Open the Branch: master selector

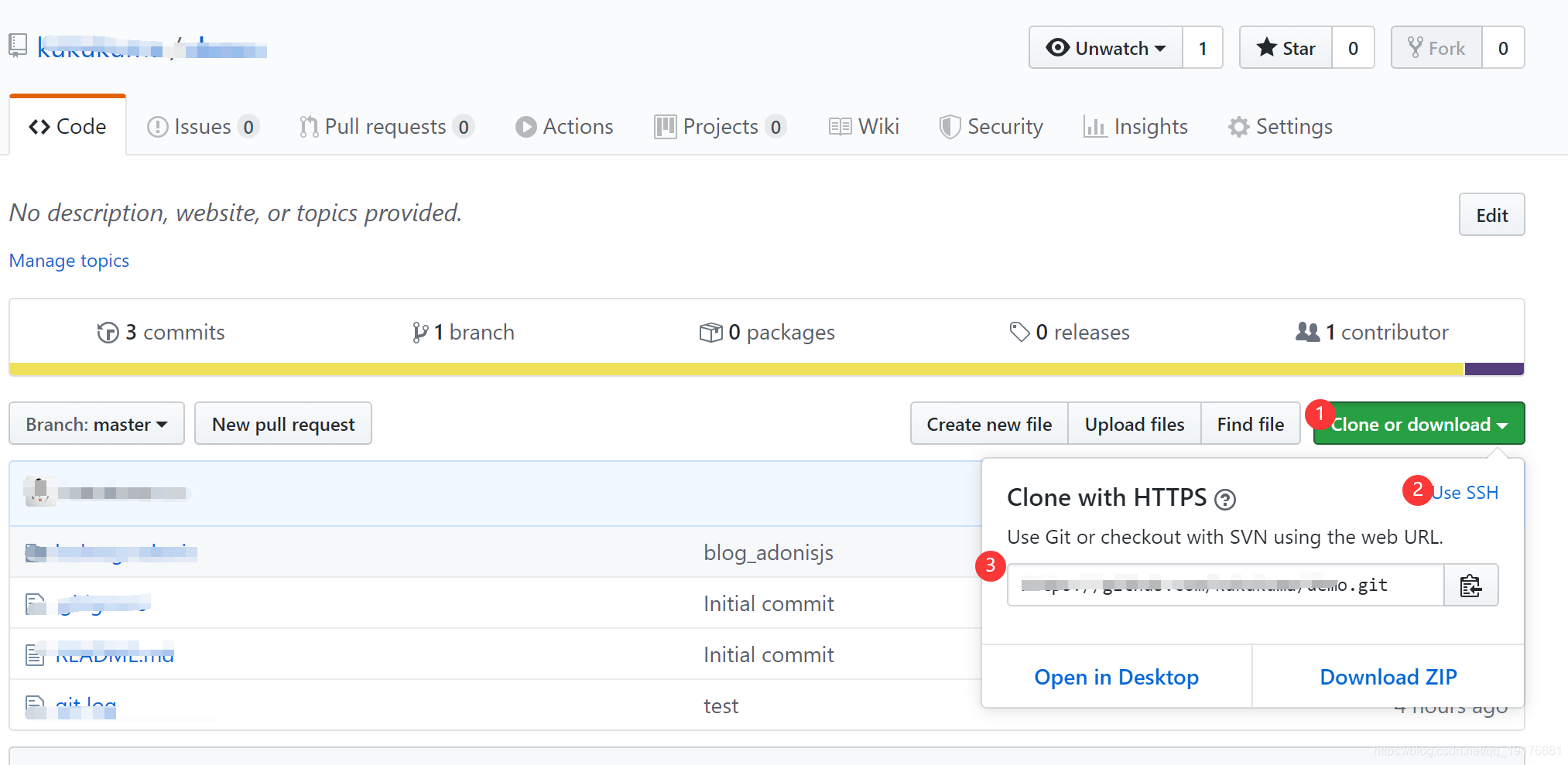point(97,424)
